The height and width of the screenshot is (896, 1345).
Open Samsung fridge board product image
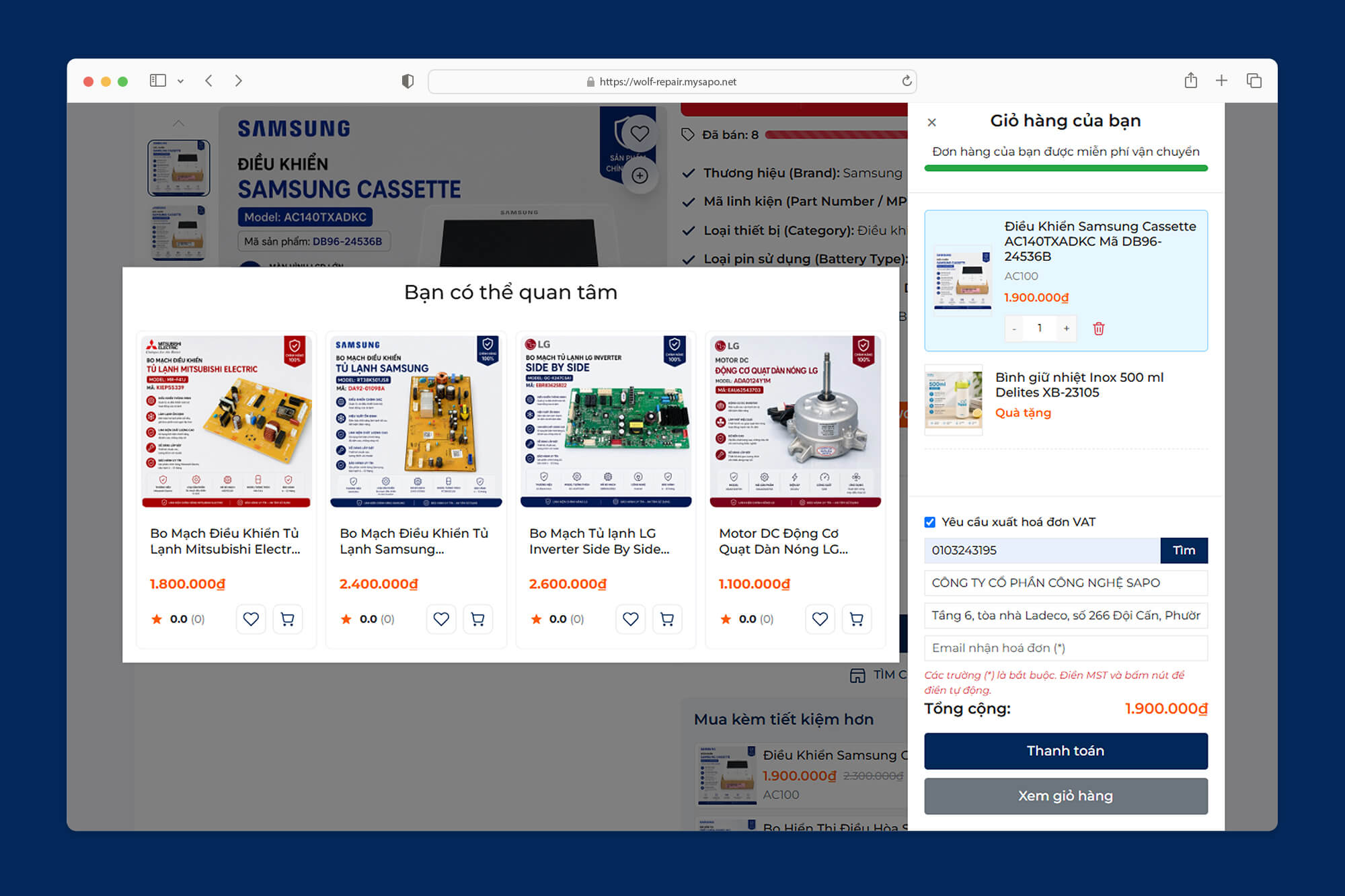click(416, 421)
